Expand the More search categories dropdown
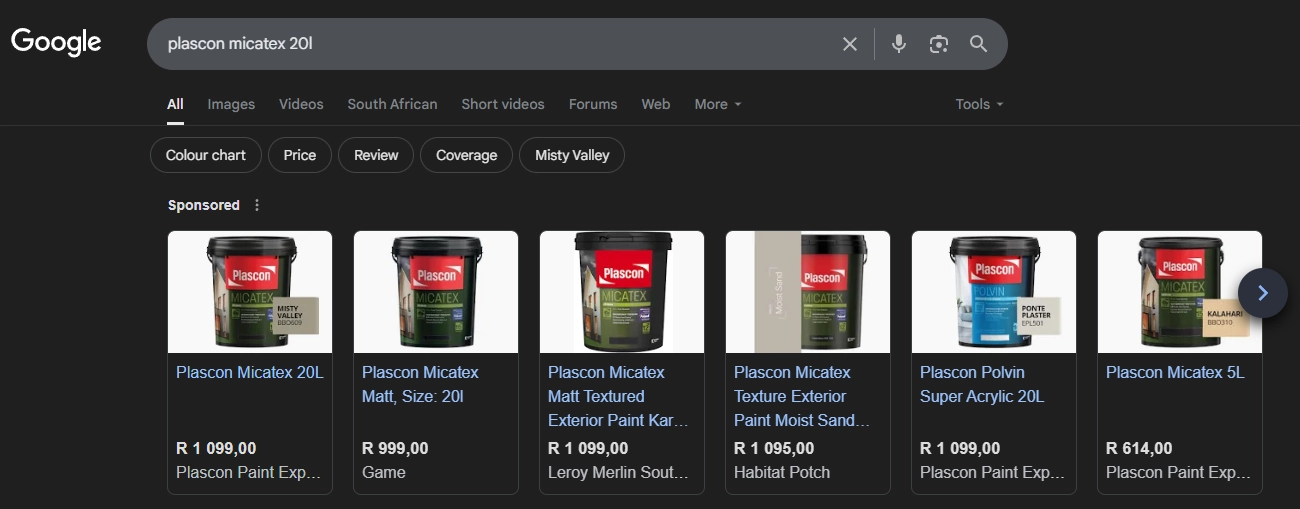Screen dimensions: 1300x509 (x=718, y=104)
